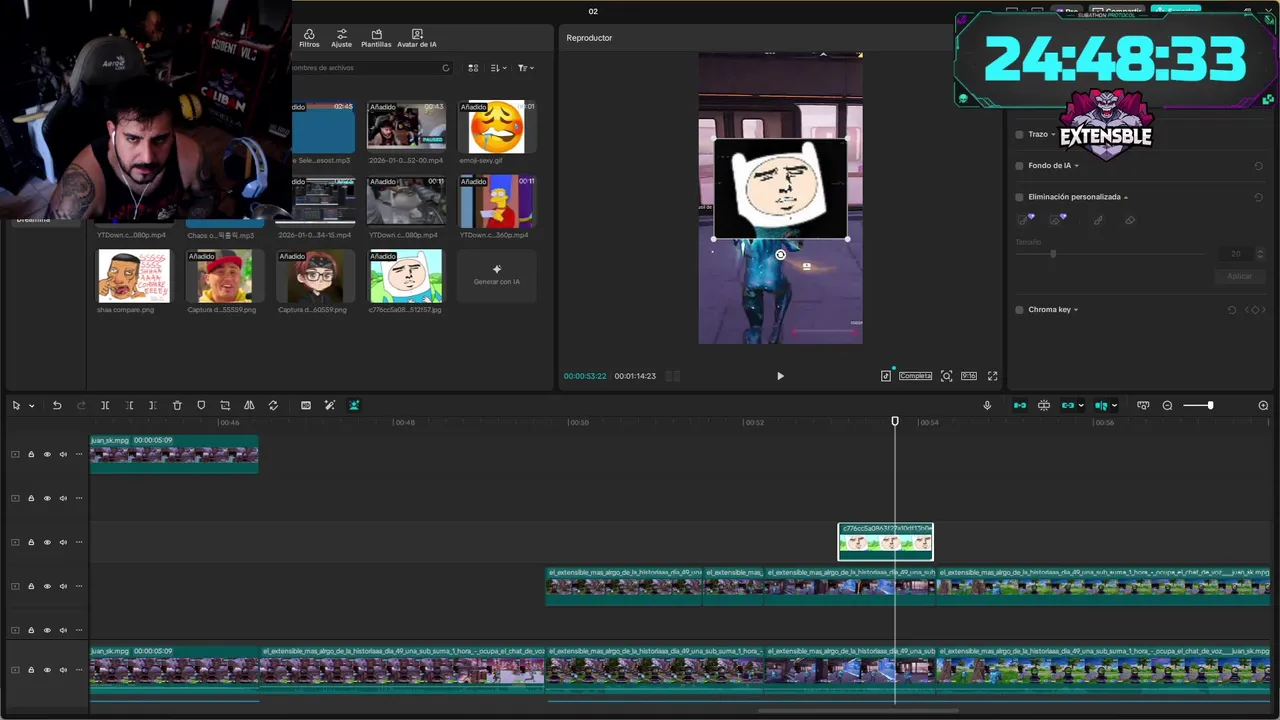Toggle the preview axis icon
The width and height of the screenshot is (1280, 720).
[x=1101, y=405]
